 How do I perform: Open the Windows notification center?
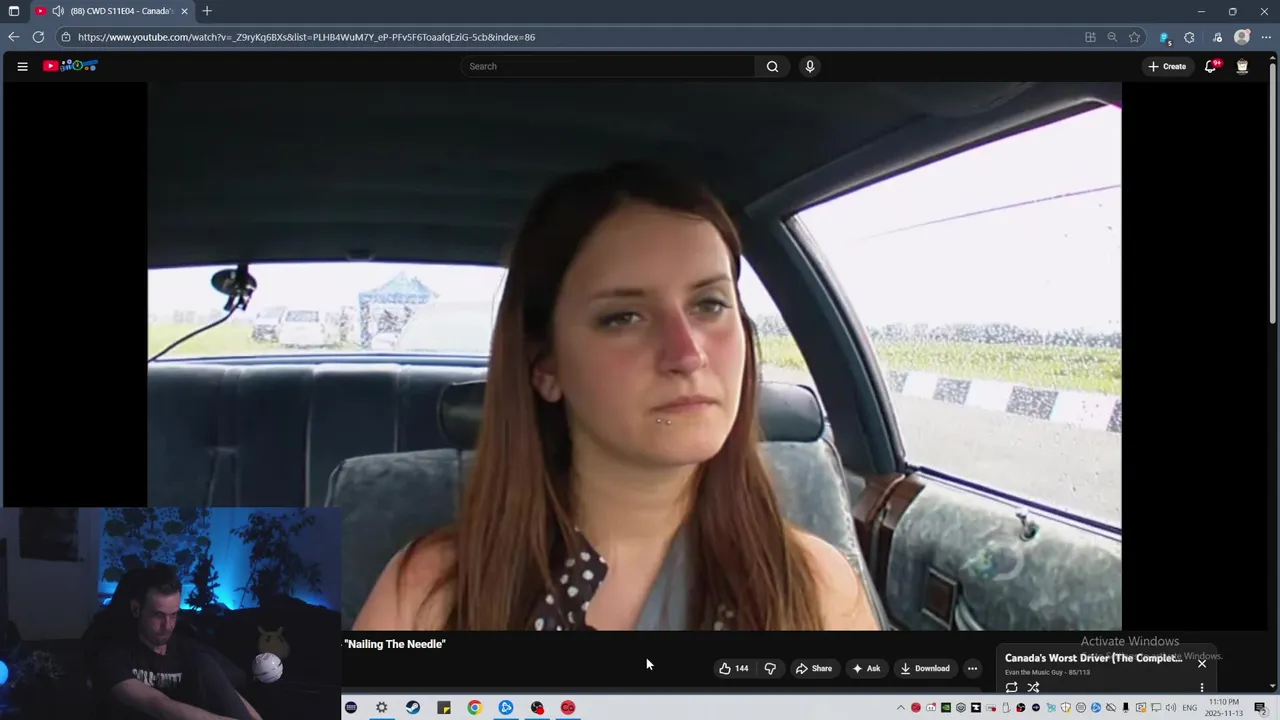click(1260, 707)
